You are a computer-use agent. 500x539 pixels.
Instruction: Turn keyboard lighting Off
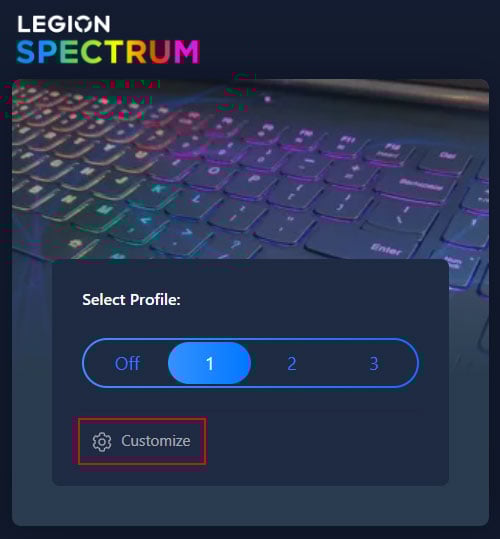[x=127, y=363]
